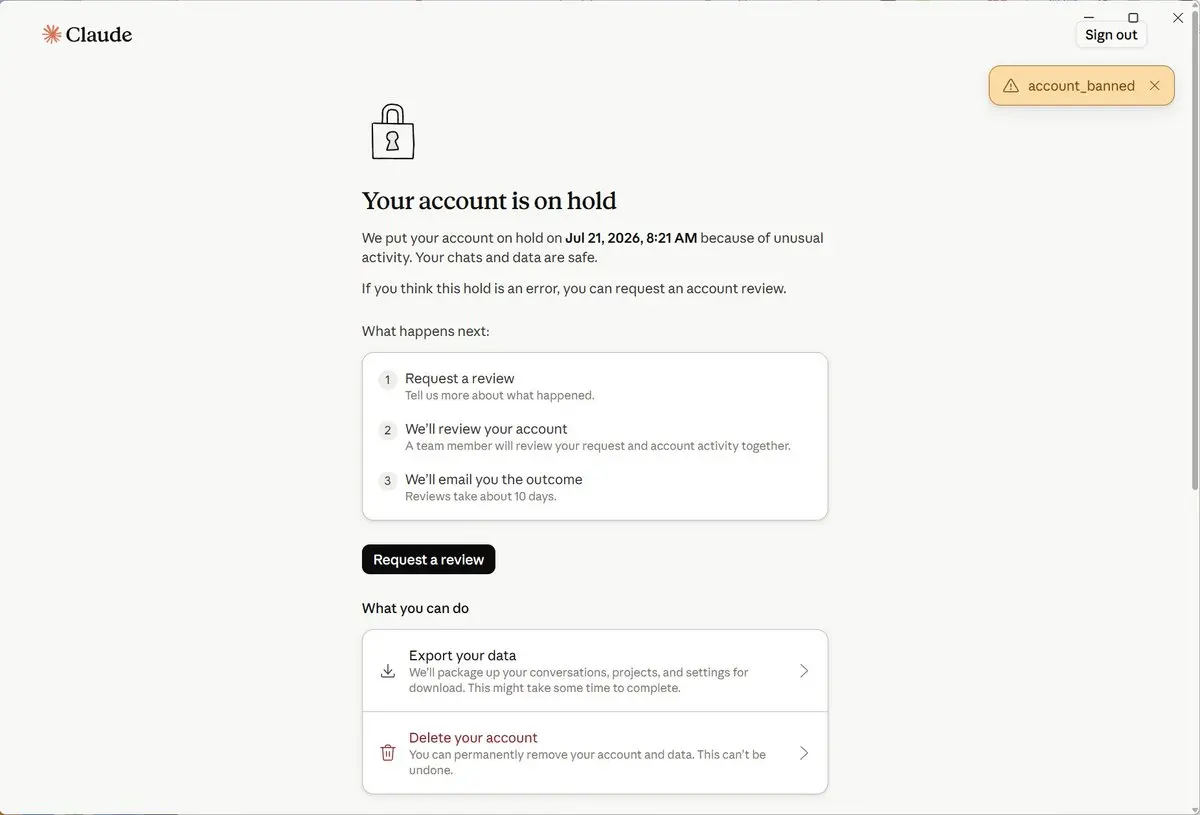Select step 1 number badge

coord(388,380)
